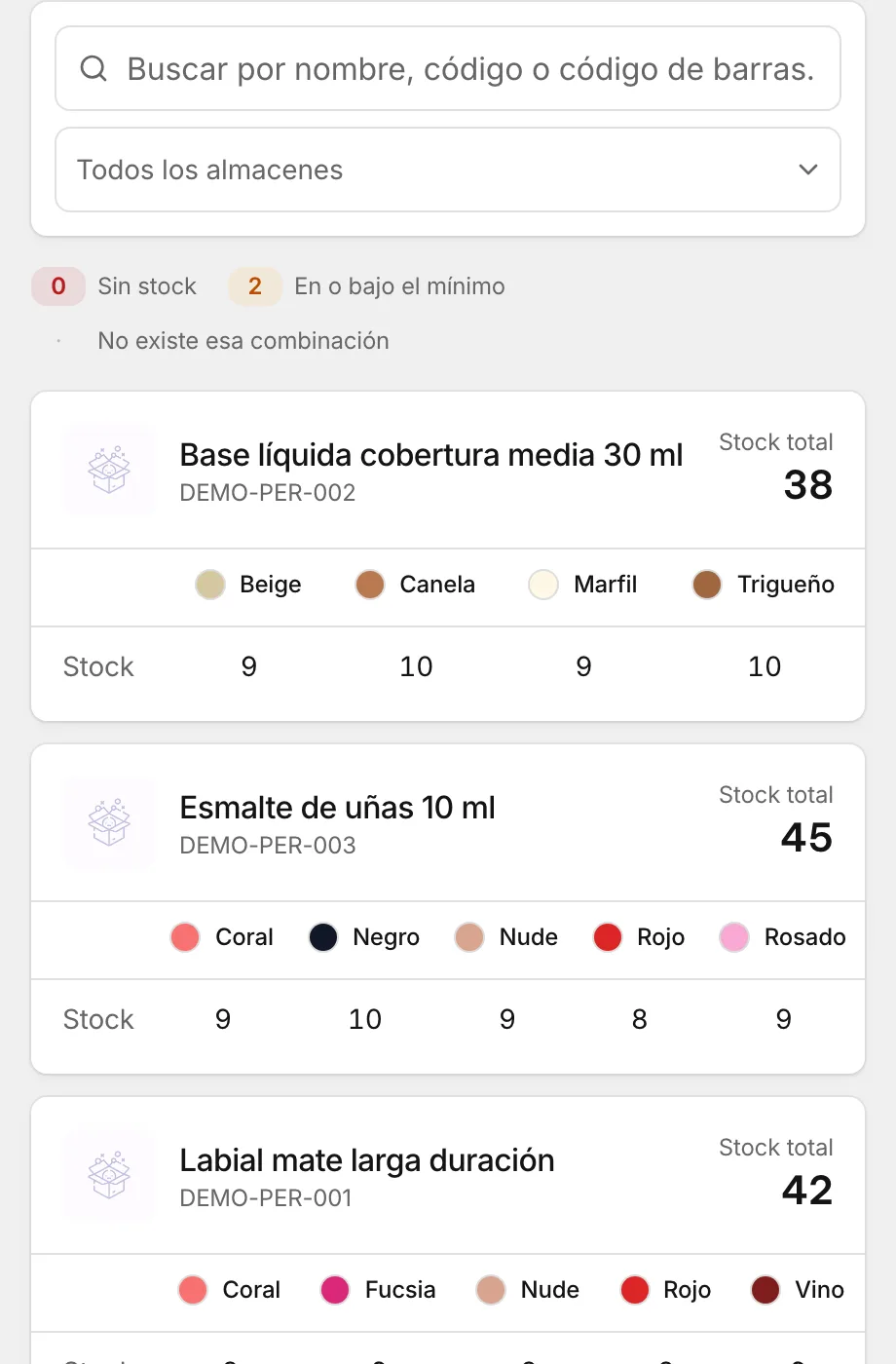Select Stock row label in Esmalte card
This screenshot has height=1364, width=896.
click(98, 1019)
